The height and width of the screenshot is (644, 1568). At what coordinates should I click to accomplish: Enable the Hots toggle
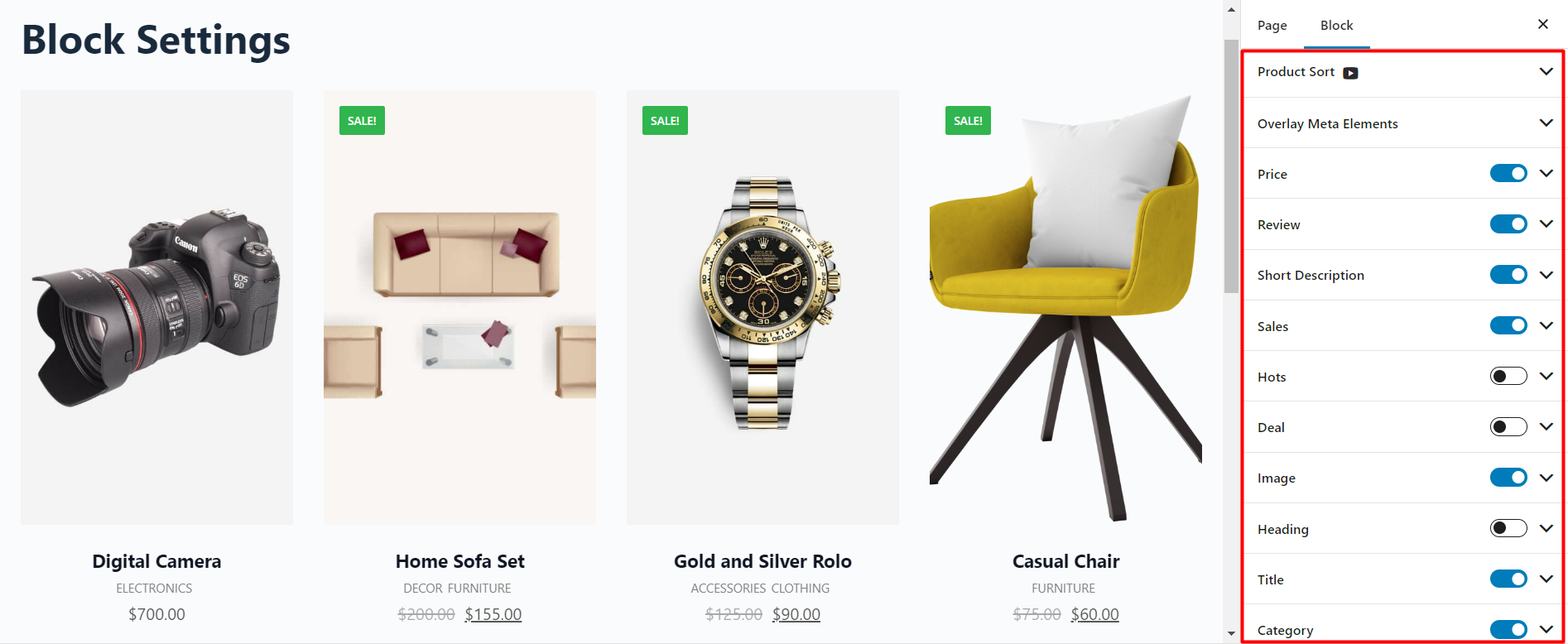click(1508, 376)
